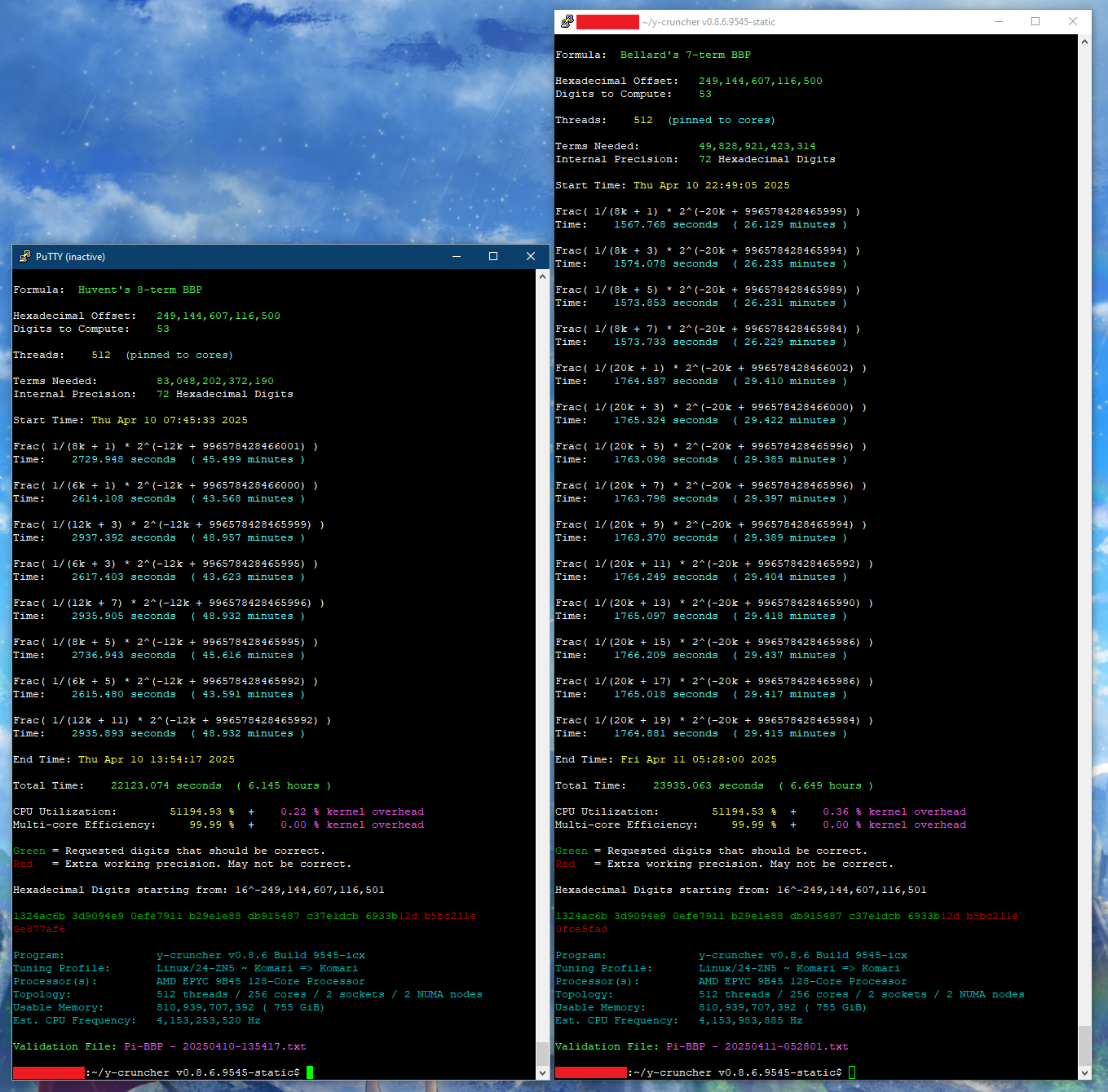Close the PuTTY (inactive) window

point(531,257)
